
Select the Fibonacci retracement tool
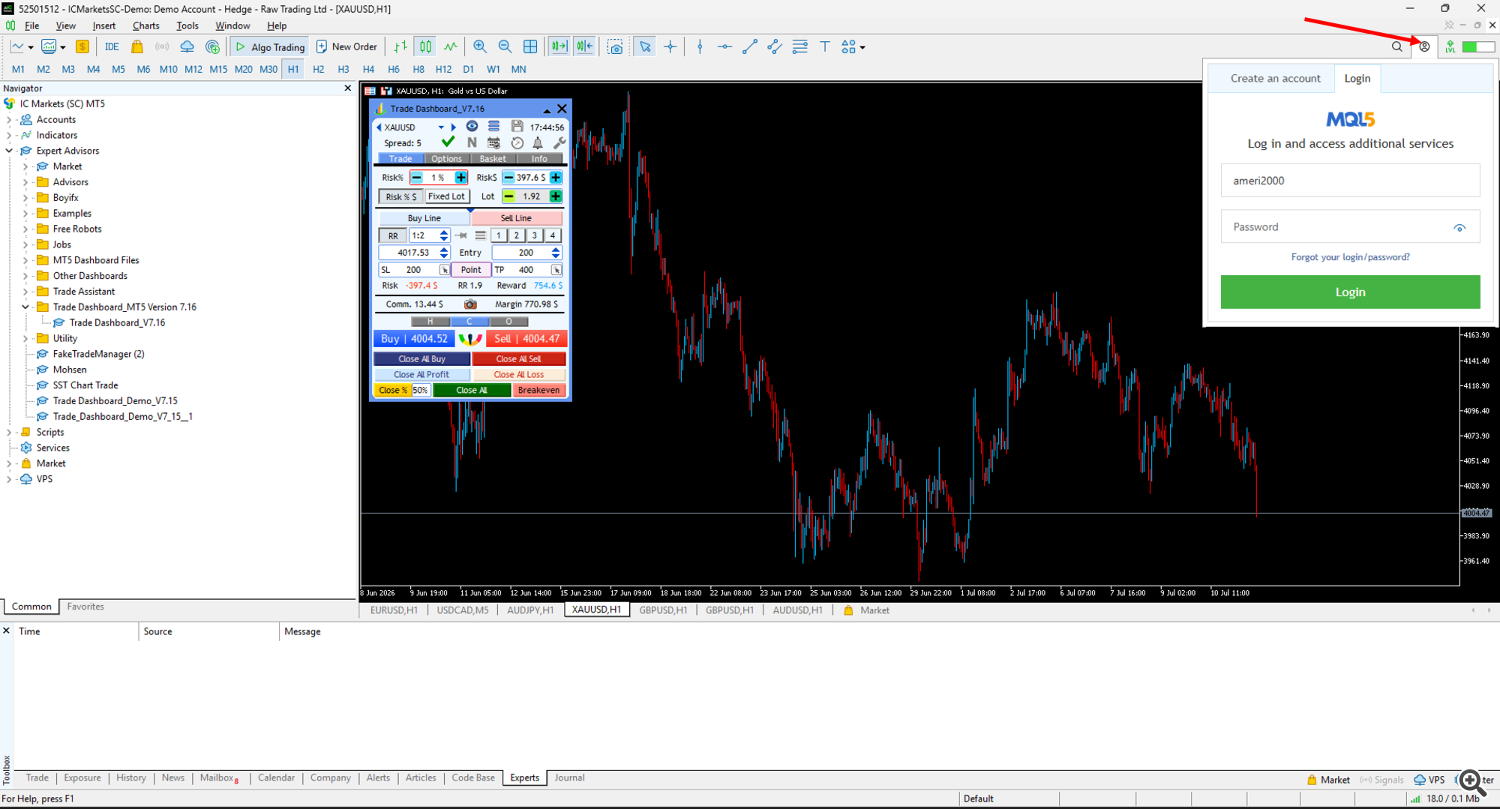[799, 46]
